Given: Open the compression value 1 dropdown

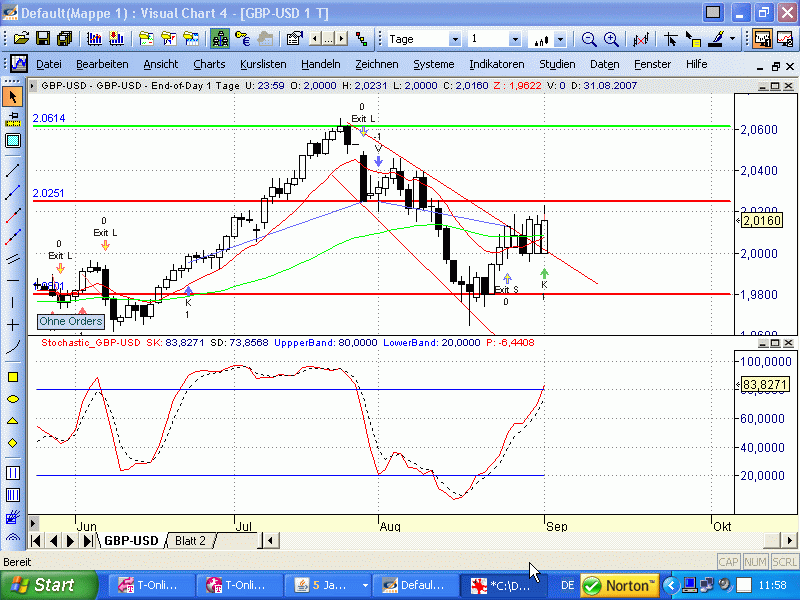Looking at the screenshot, I should pyautogui.click(x=515, y=39).
